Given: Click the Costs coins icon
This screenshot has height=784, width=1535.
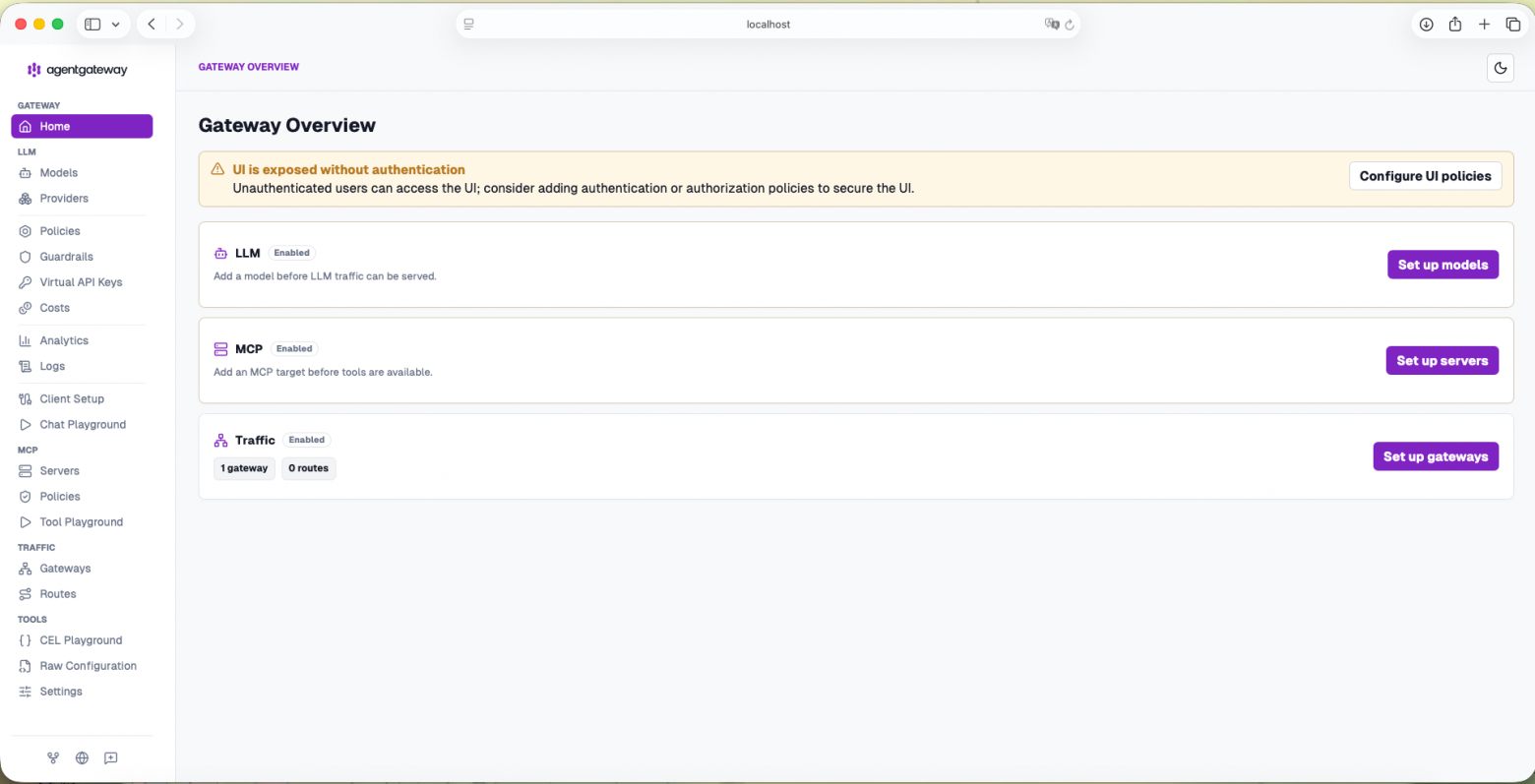Looking at the screenshot, I should tap(26, 308).
